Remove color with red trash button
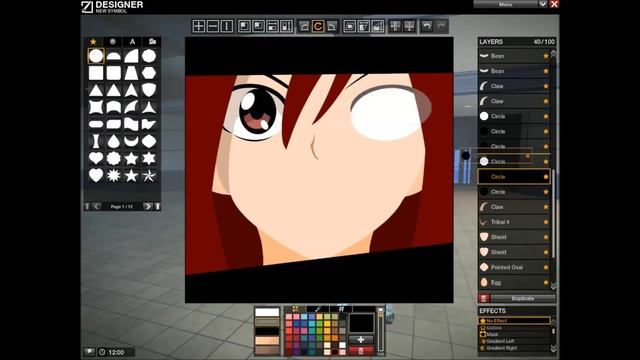Screen dimensions: 640x360 tap(361, 351)
